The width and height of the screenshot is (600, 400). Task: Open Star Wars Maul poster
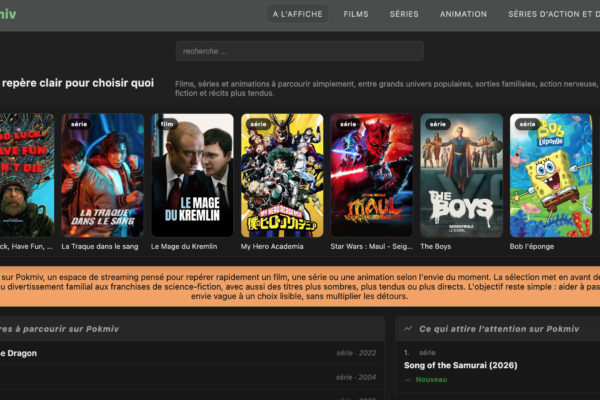click(x=372, y=175)
